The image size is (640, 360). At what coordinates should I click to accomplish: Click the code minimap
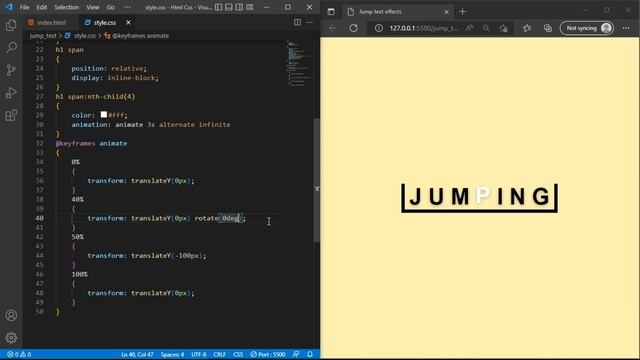[x=299, y=63]
